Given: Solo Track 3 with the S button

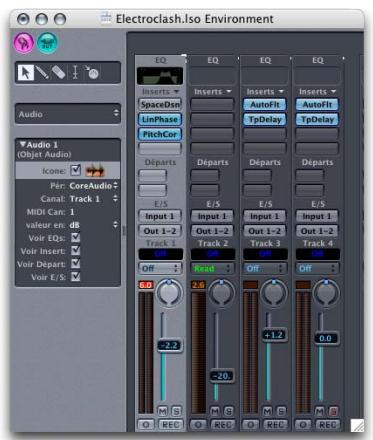Looking at the screenshot, I should click(x=281, y=411).
